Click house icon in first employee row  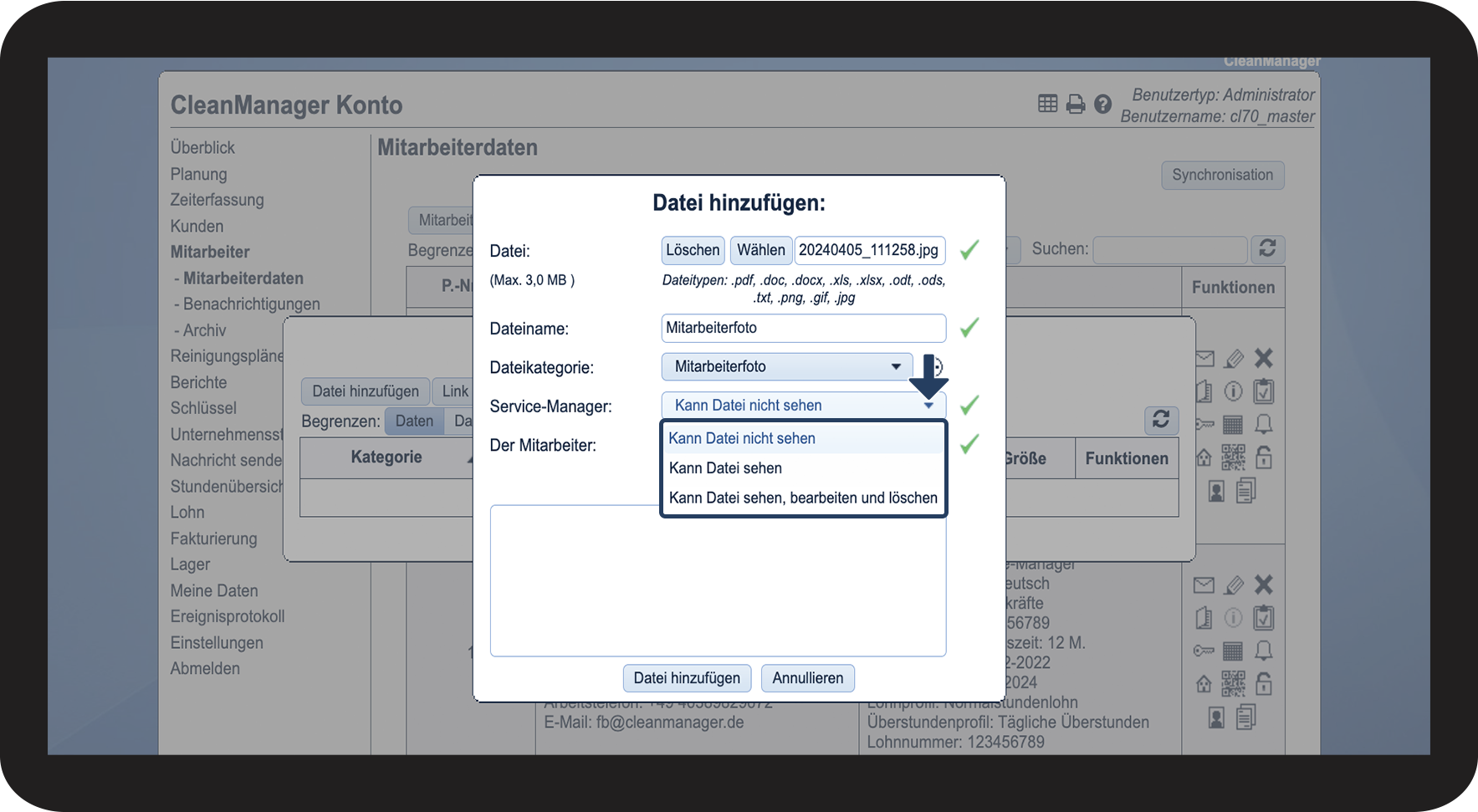click(x=1204, y=457)
